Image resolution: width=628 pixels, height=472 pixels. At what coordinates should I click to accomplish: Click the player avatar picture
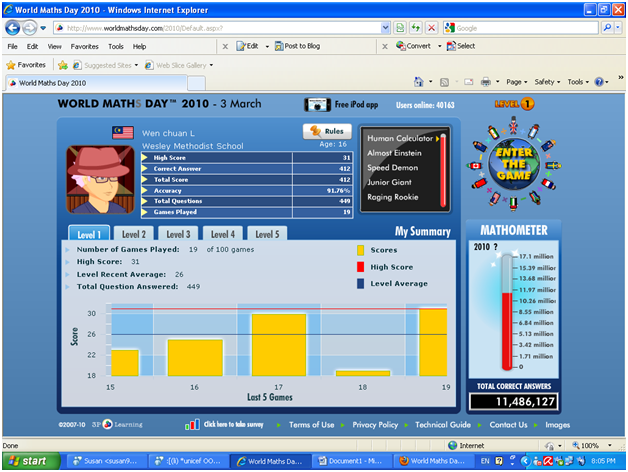(x=100, y=180)
